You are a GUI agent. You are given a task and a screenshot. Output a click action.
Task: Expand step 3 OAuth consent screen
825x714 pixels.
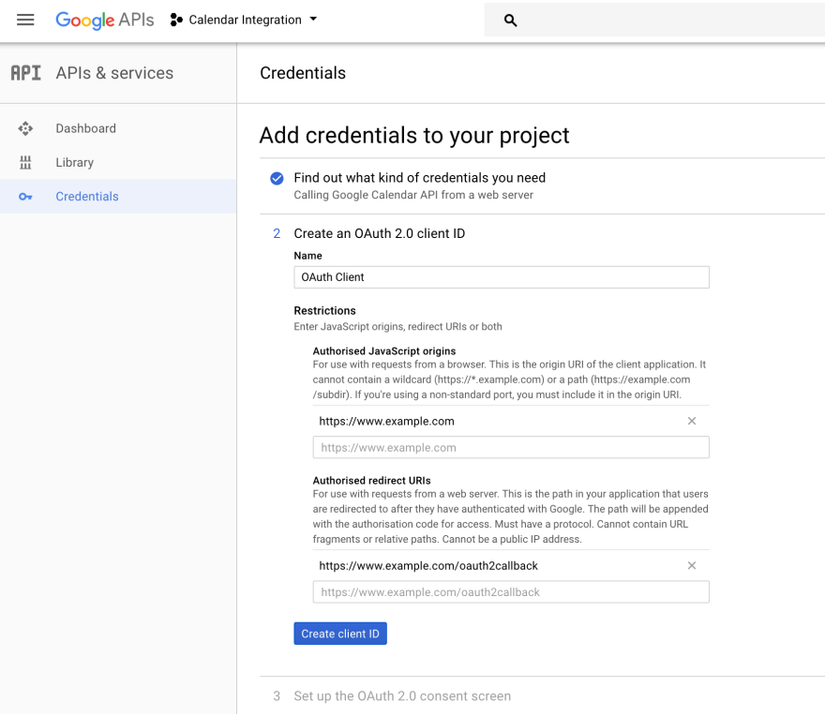[402, 696]
